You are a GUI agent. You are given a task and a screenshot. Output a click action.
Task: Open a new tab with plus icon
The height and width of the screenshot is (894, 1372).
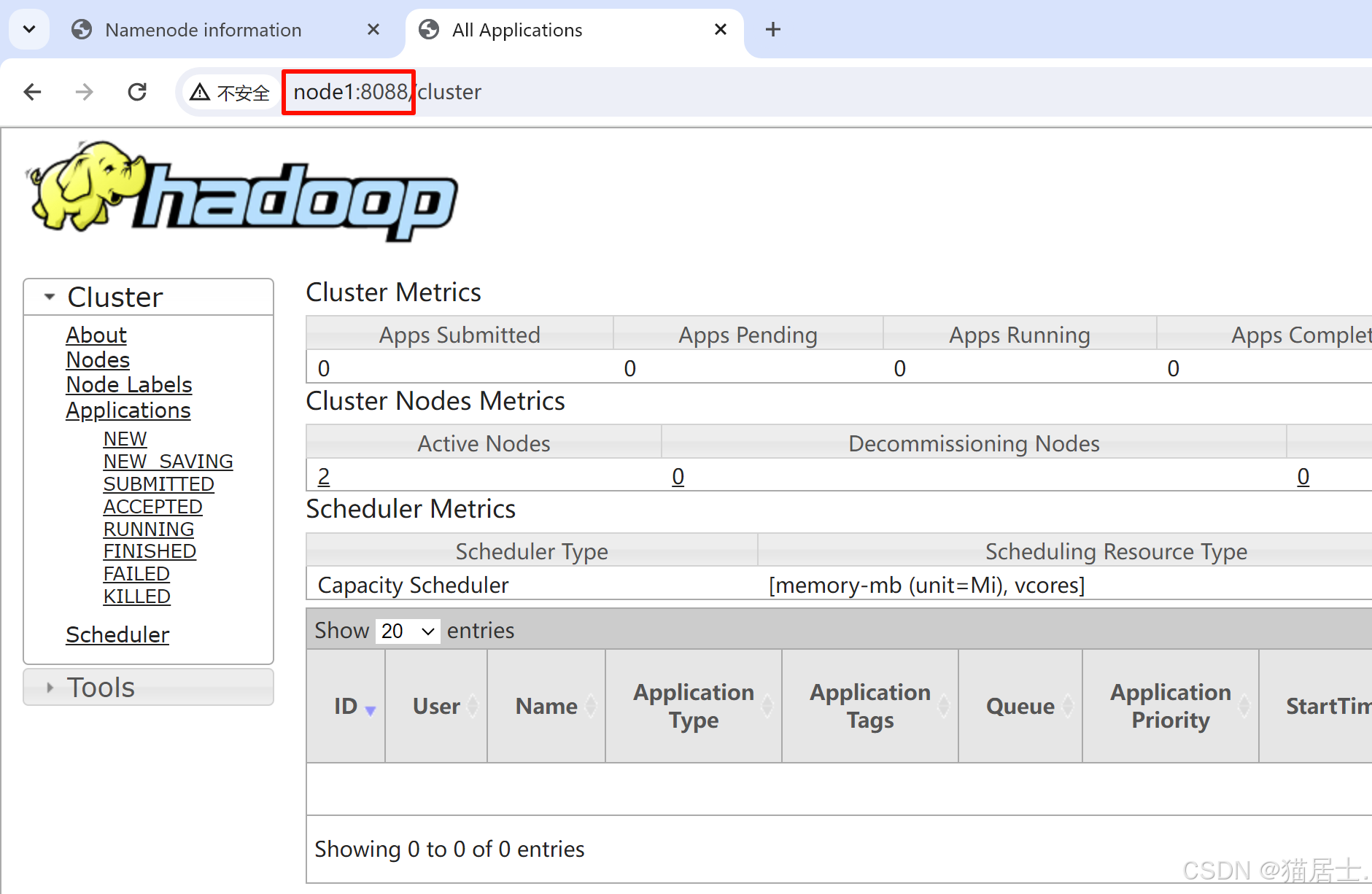tap(773, 29)
